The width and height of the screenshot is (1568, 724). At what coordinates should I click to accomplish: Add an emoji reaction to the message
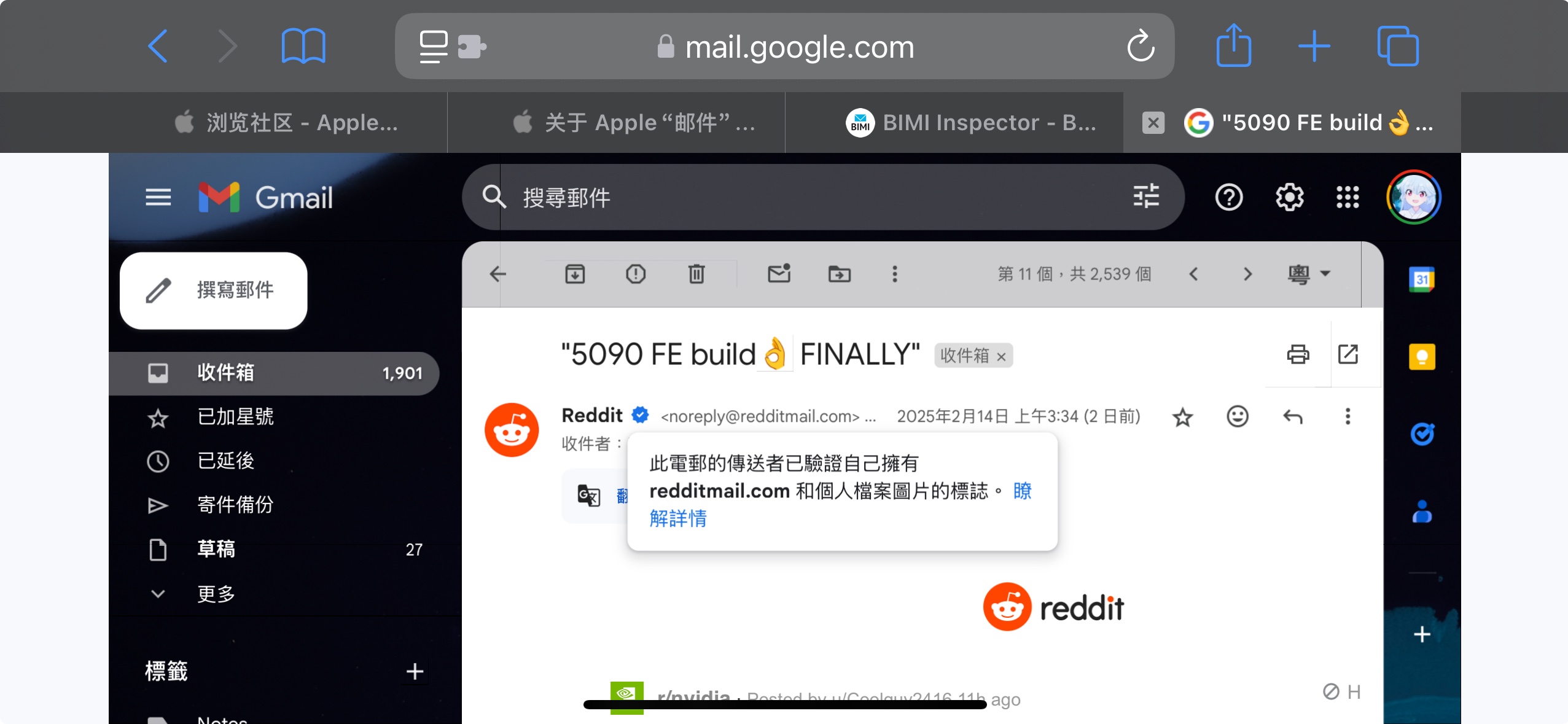(1238, 416)
